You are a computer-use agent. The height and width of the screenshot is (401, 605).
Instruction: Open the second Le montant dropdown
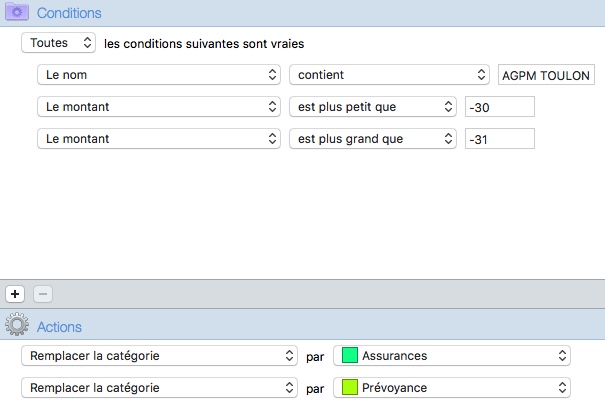click(159, 139)
